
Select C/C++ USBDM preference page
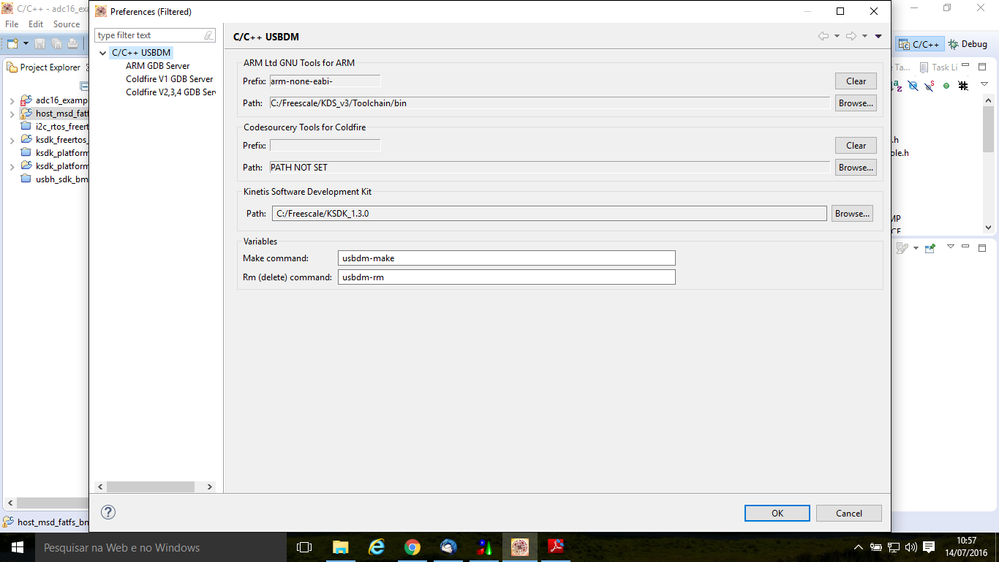click(x=141, y=53)
